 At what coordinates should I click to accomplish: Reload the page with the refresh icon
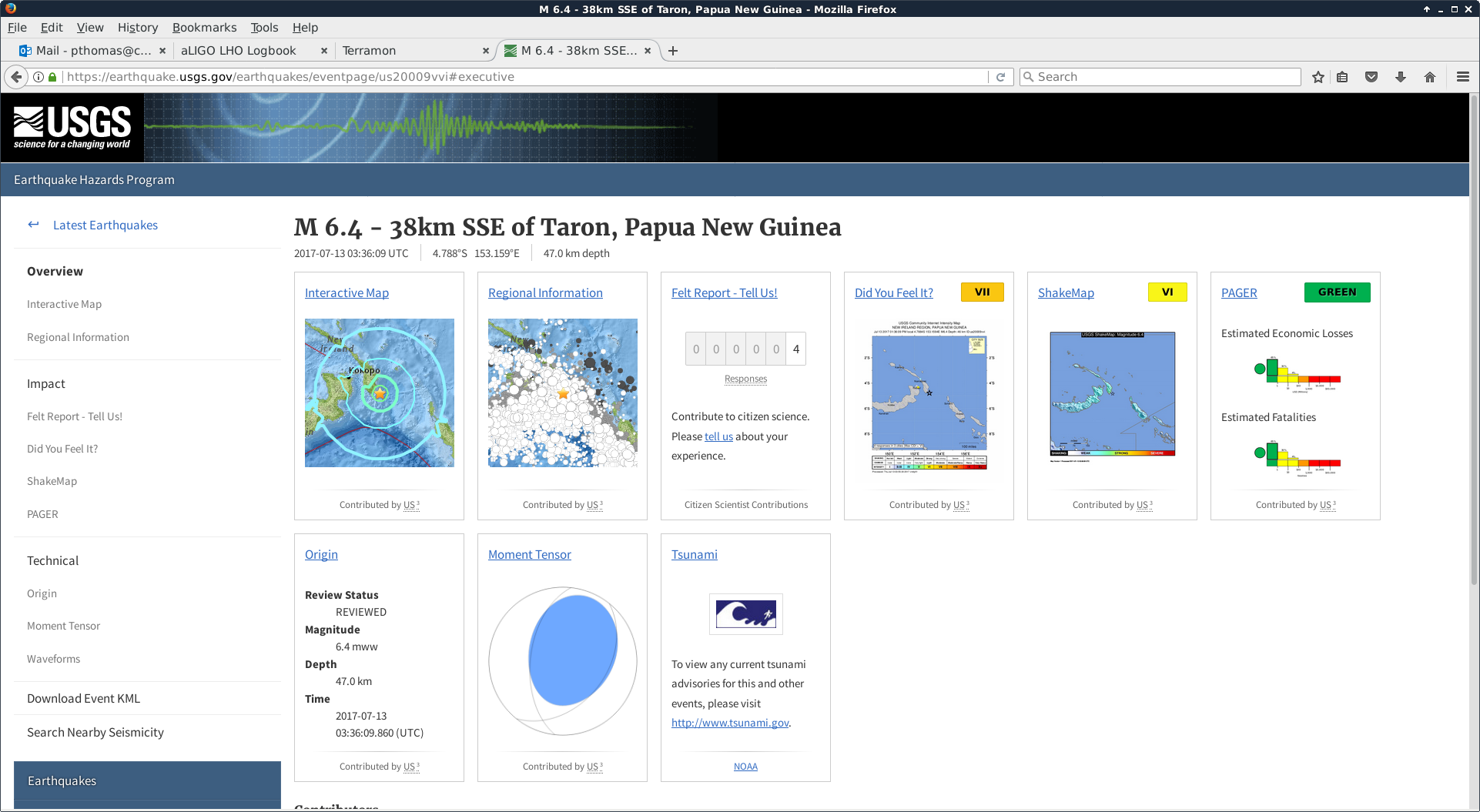click(x=1000, y=77)
